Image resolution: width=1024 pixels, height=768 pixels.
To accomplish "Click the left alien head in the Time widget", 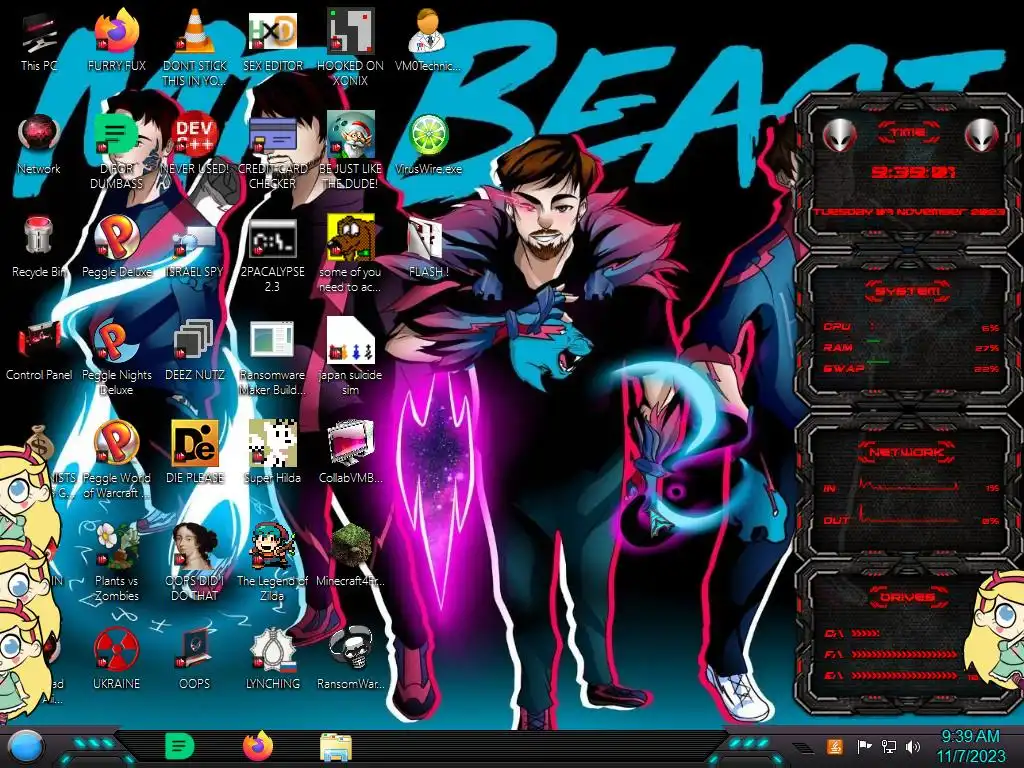I will click(839, 135).
